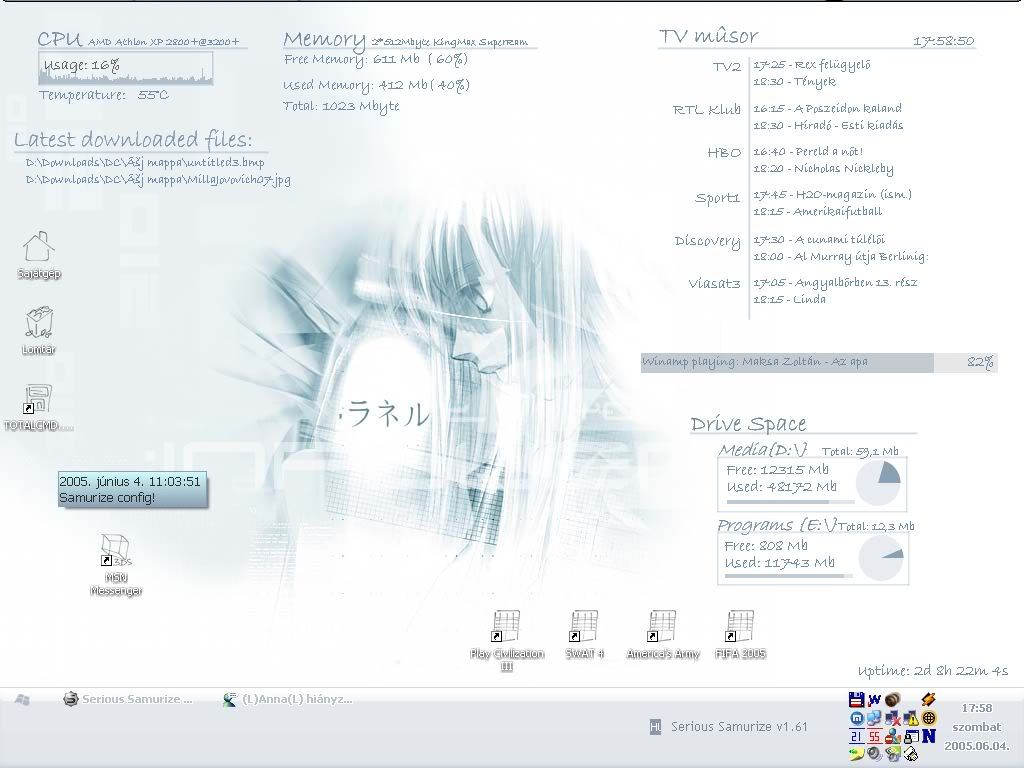
Task: Open the volume speaker tray icon
Action: [x=874, y=753]
